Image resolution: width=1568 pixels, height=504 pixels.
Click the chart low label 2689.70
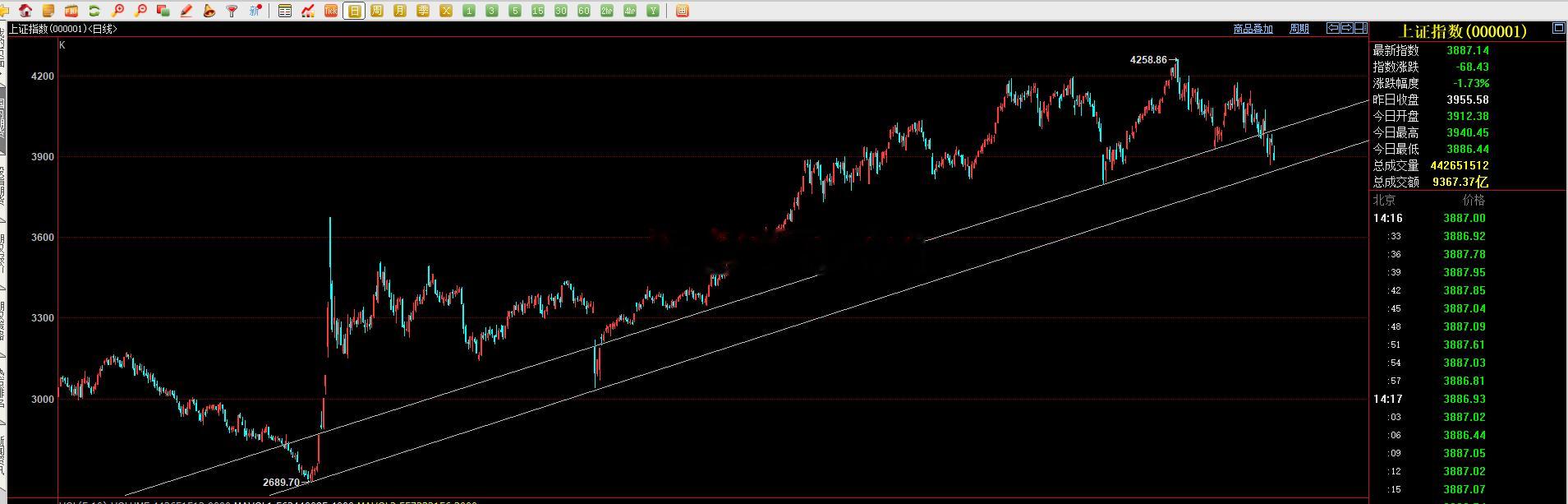pos(281,483)
